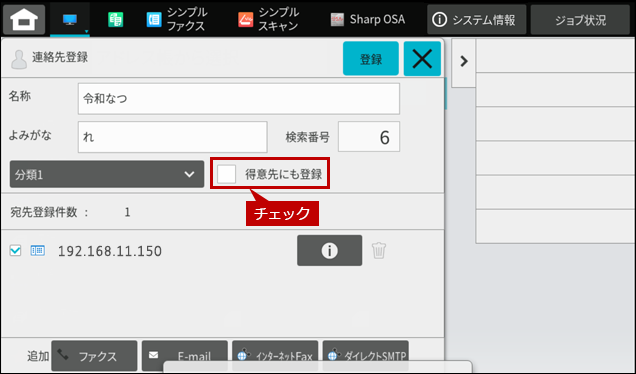636x374 pixels.
Task: Edit the 名称 name field
Action: tap(238, 99)
